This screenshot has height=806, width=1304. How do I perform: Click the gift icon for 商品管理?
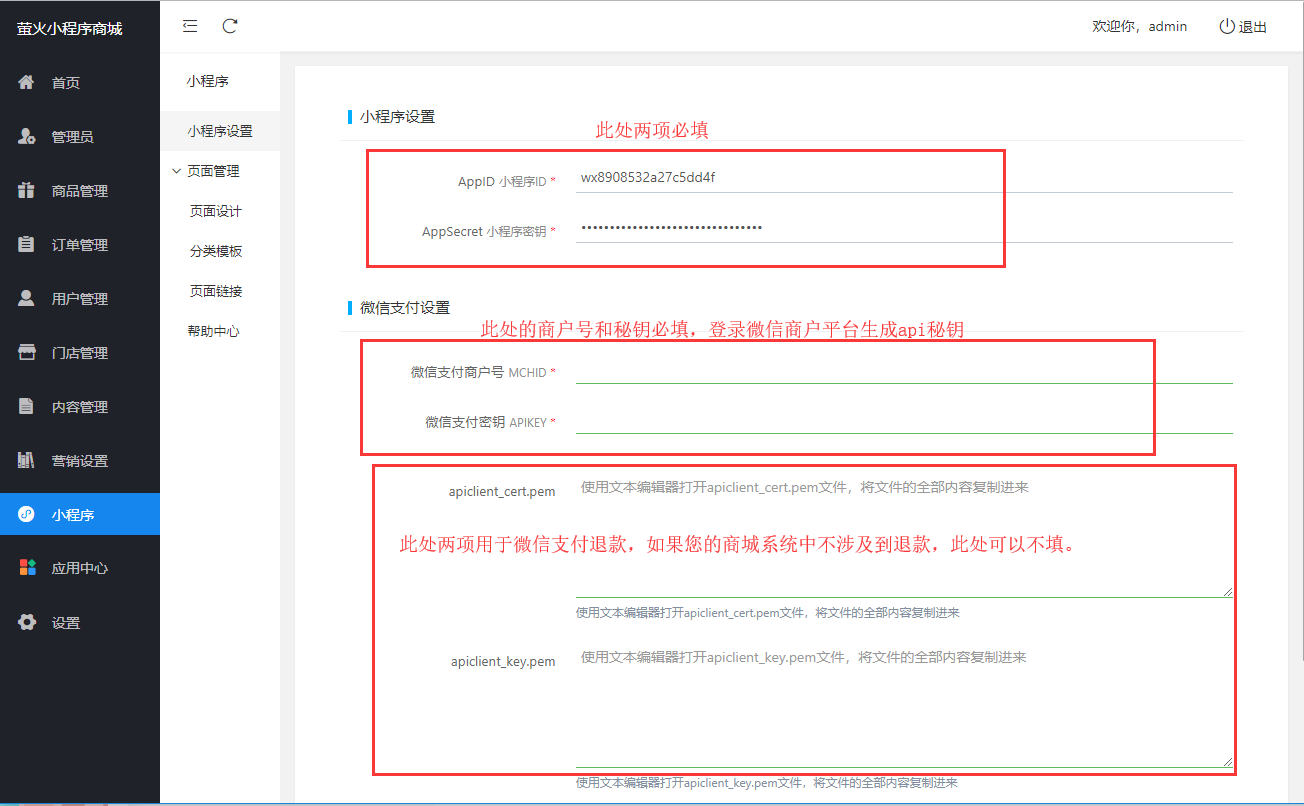point(27,190)
